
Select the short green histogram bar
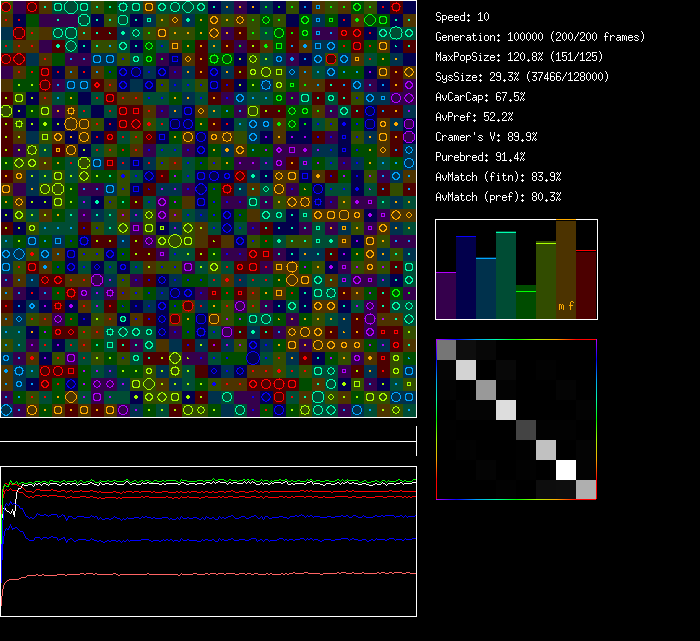click(526, 303)
